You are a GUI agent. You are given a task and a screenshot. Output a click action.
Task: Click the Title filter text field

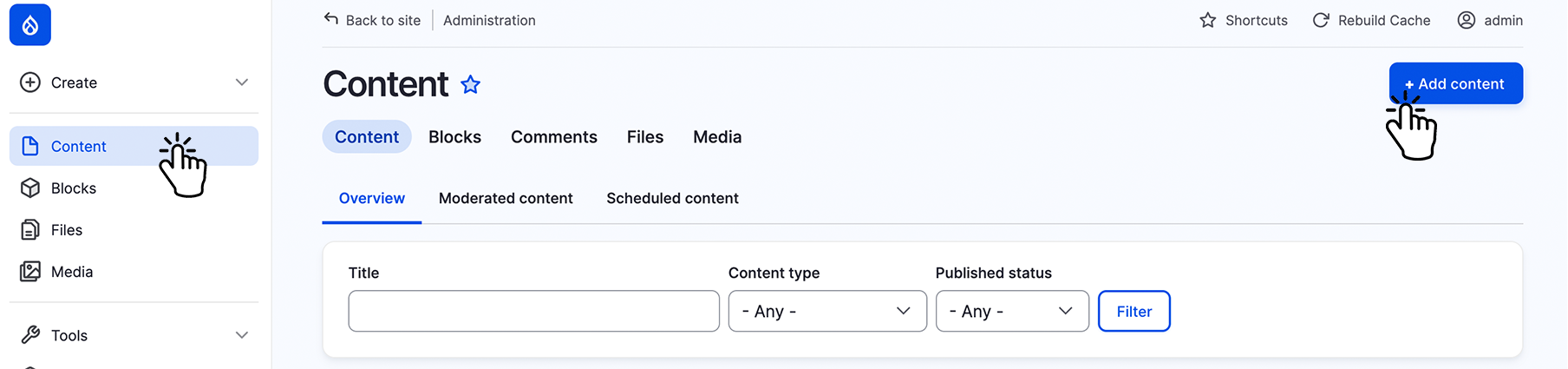pos(533,311)
